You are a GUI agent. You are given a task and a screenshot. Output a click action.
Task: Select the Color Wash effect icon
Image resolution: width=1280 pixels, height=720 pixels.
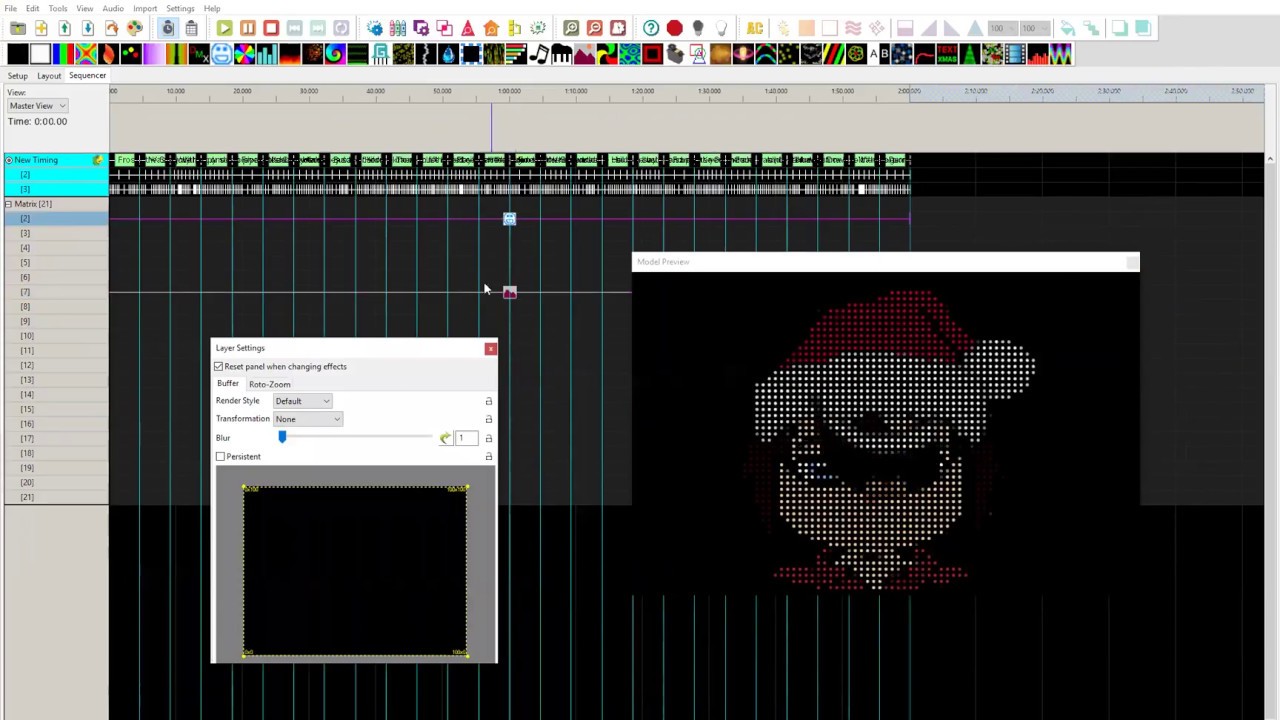pos(153,54)
